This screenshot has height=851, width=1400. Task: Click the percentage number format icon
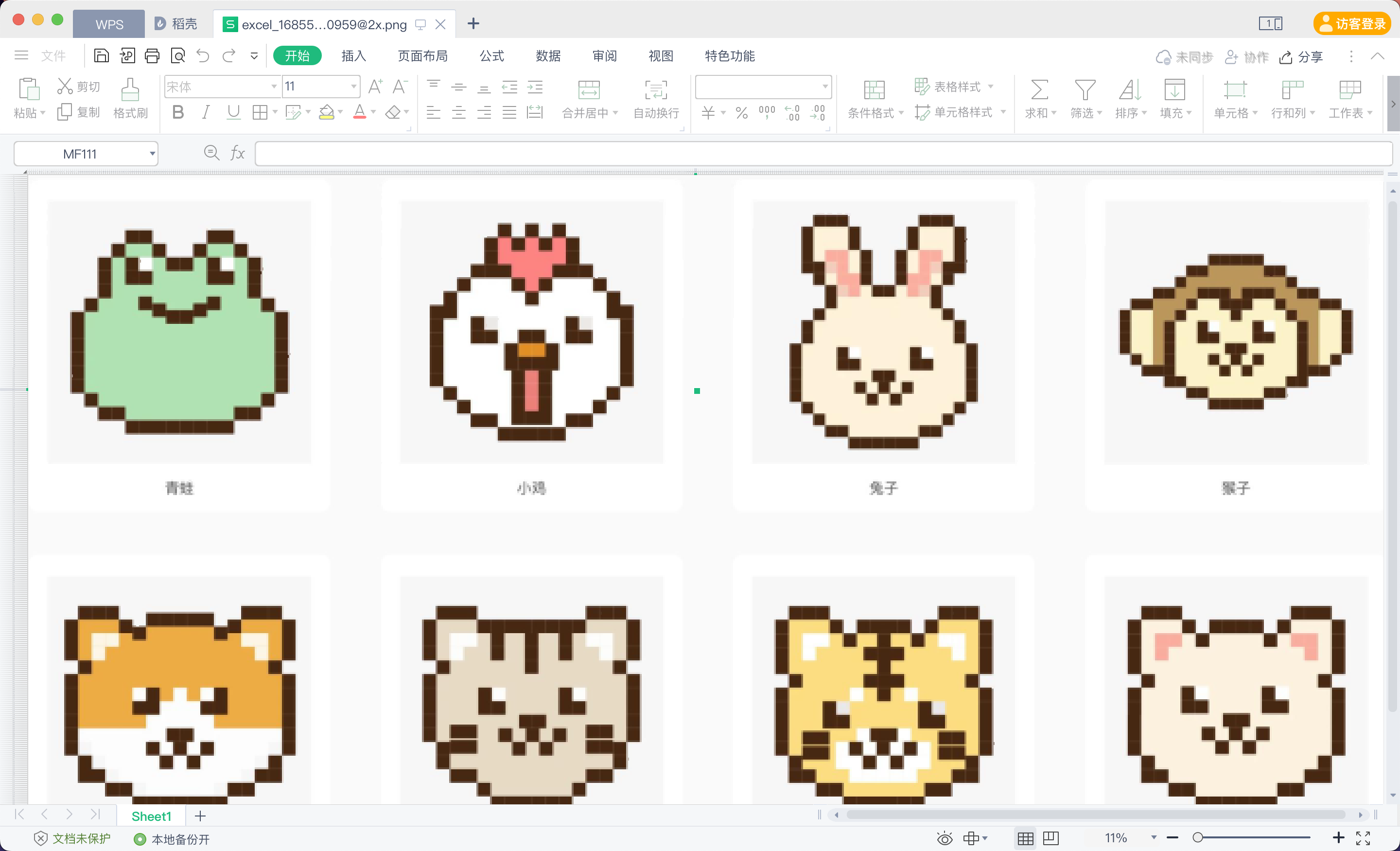click(x=741, y=112)
